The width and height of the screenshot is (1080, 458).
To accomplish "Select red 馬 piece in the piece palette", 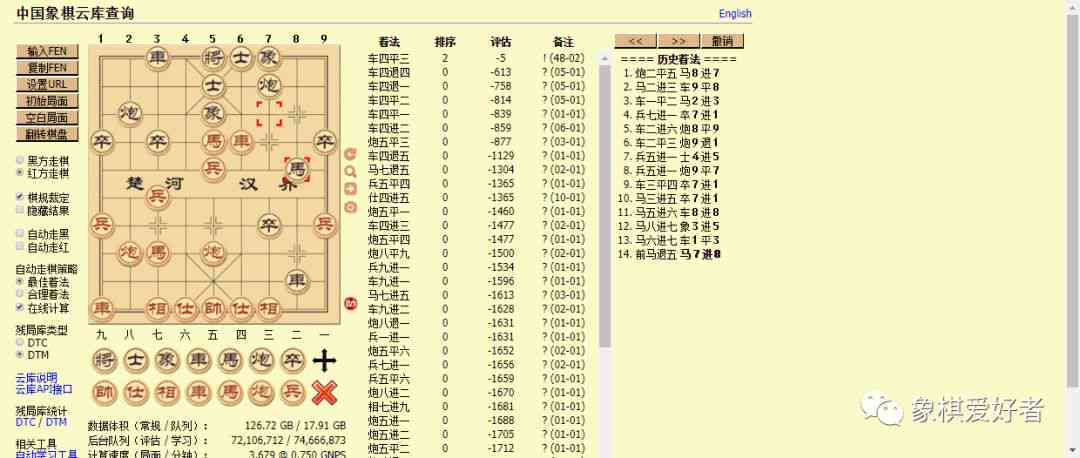I will tap(231, 393).
